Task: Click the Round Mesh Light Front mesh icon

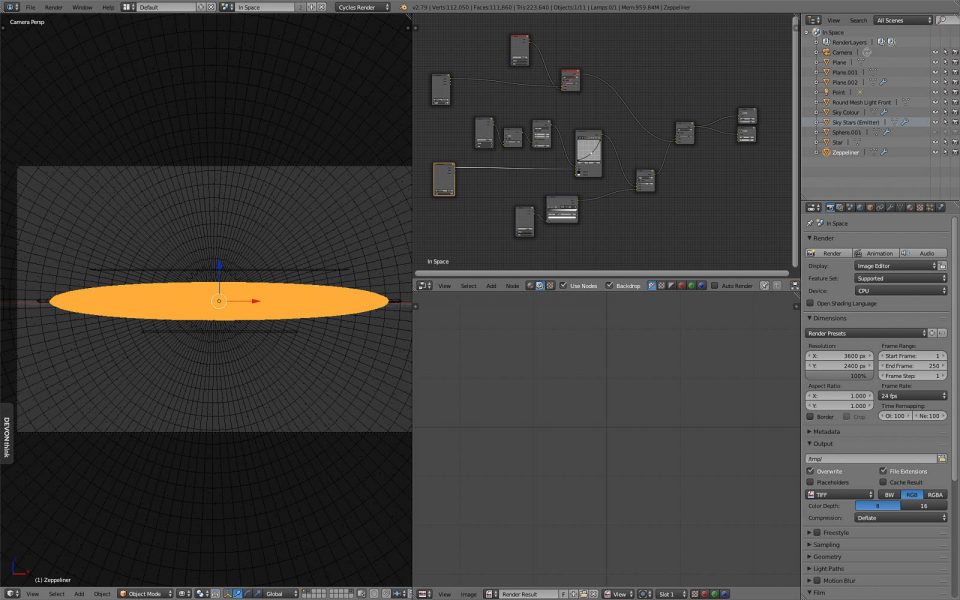Action: click(826, 102)
